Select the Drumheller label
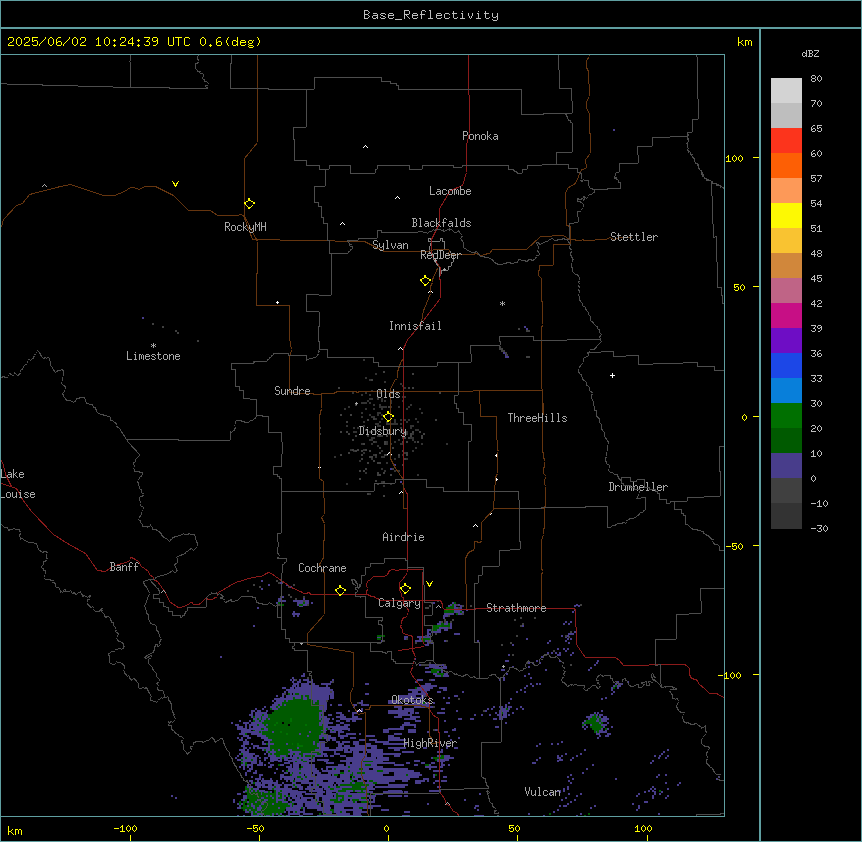The height and width of the screenshot is (842, 862). point(638,487)
